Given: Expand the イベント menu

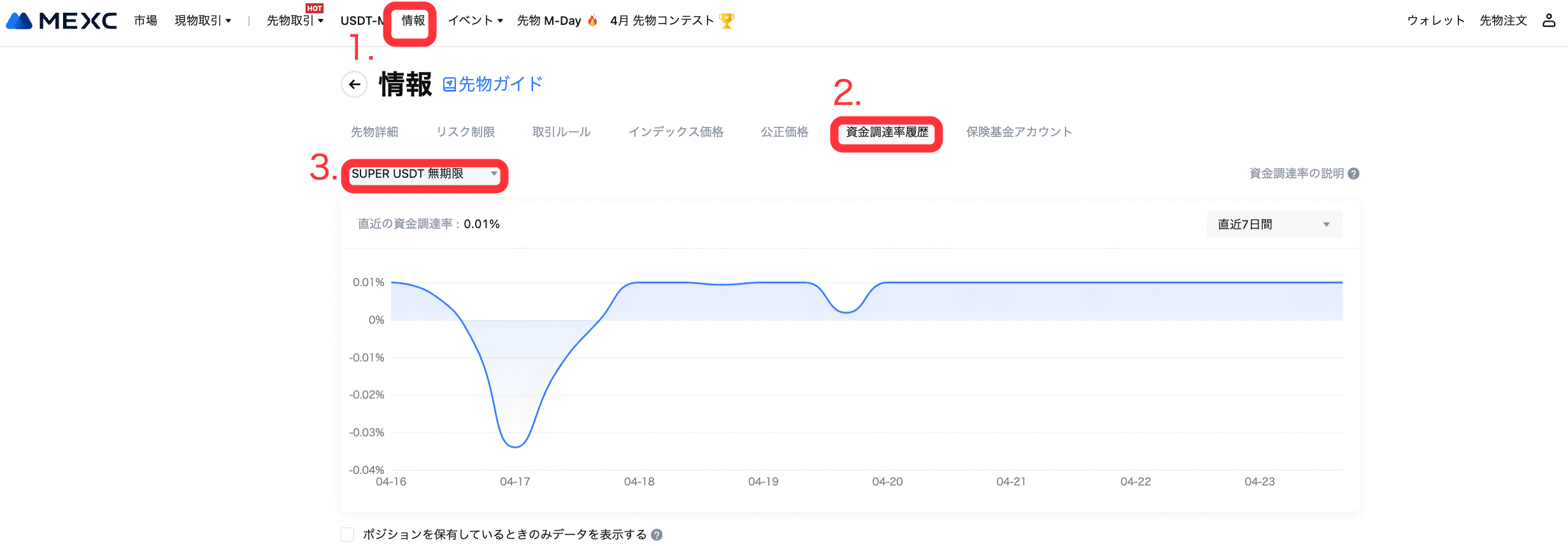Looking at the screenshot, I should click(475, 21).
